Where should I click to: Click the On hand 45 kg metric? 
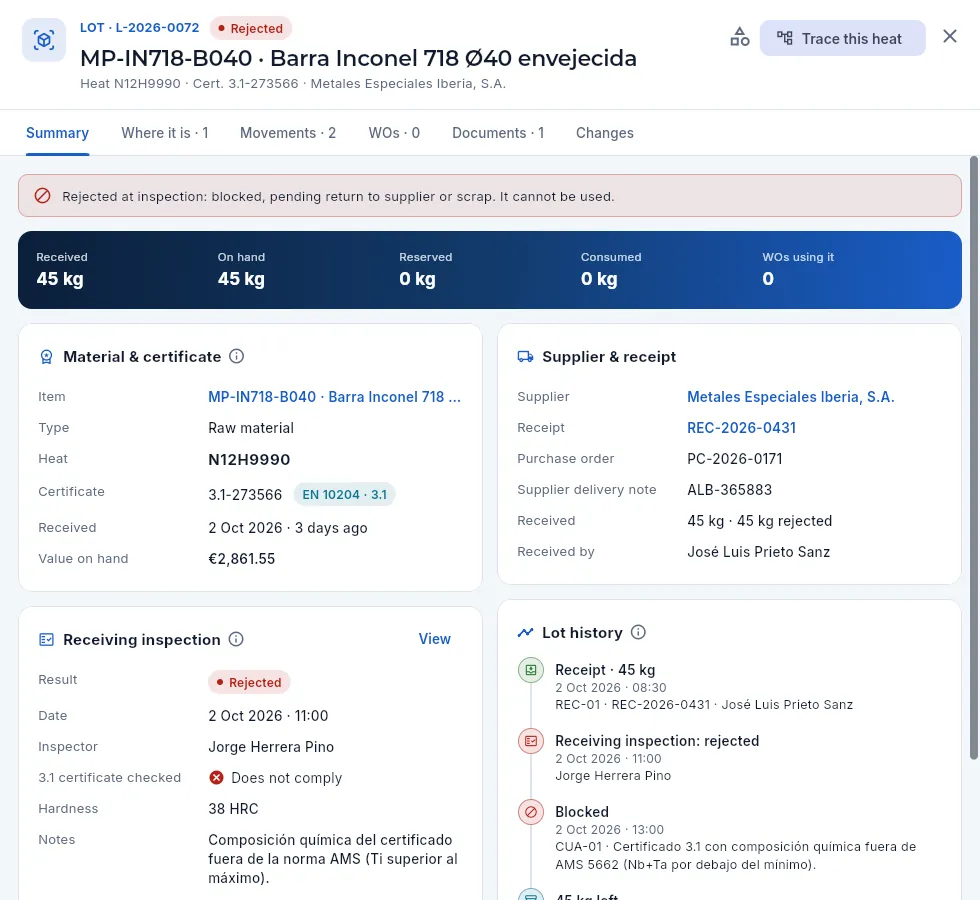(241, 270)
